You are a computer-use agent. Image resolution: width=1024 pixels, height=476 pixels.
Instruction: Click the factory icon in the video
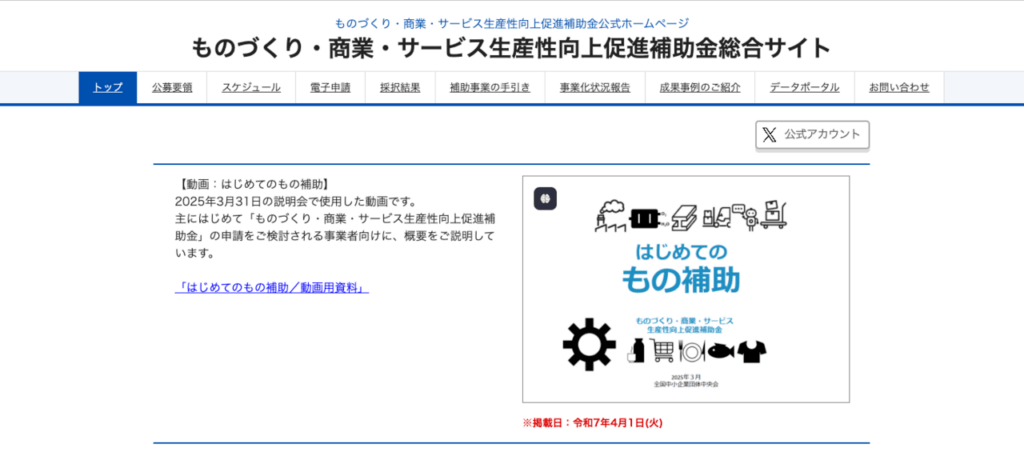pyautogui.click(x=610, y=215)
